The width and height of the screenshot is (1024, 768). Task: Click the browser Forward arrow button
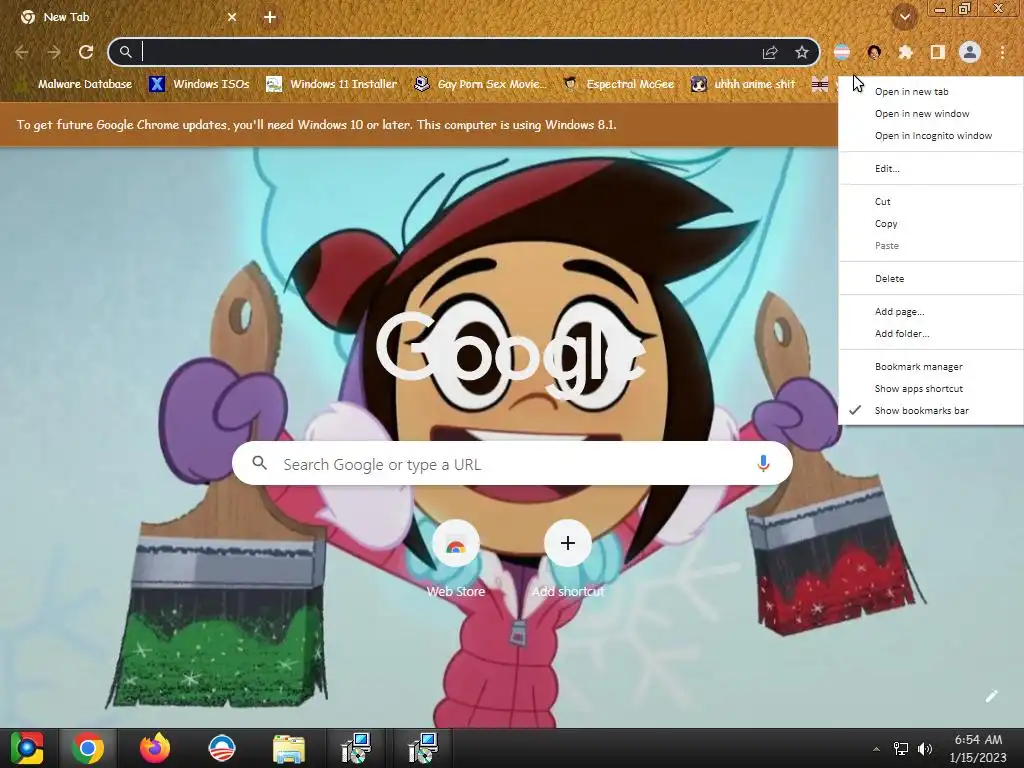[x=54, y=52]
